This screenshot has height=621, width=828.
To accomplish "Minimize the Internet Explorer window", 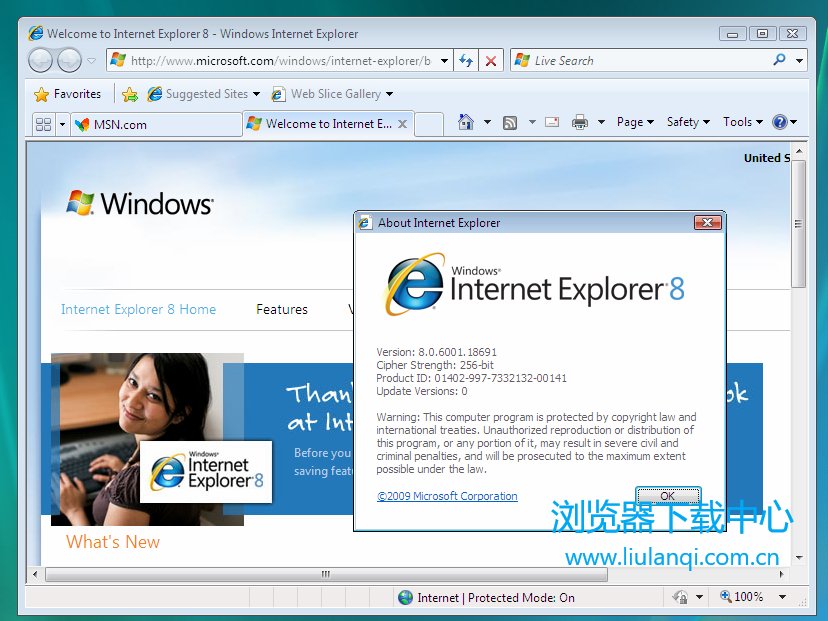I will [732, 34].
